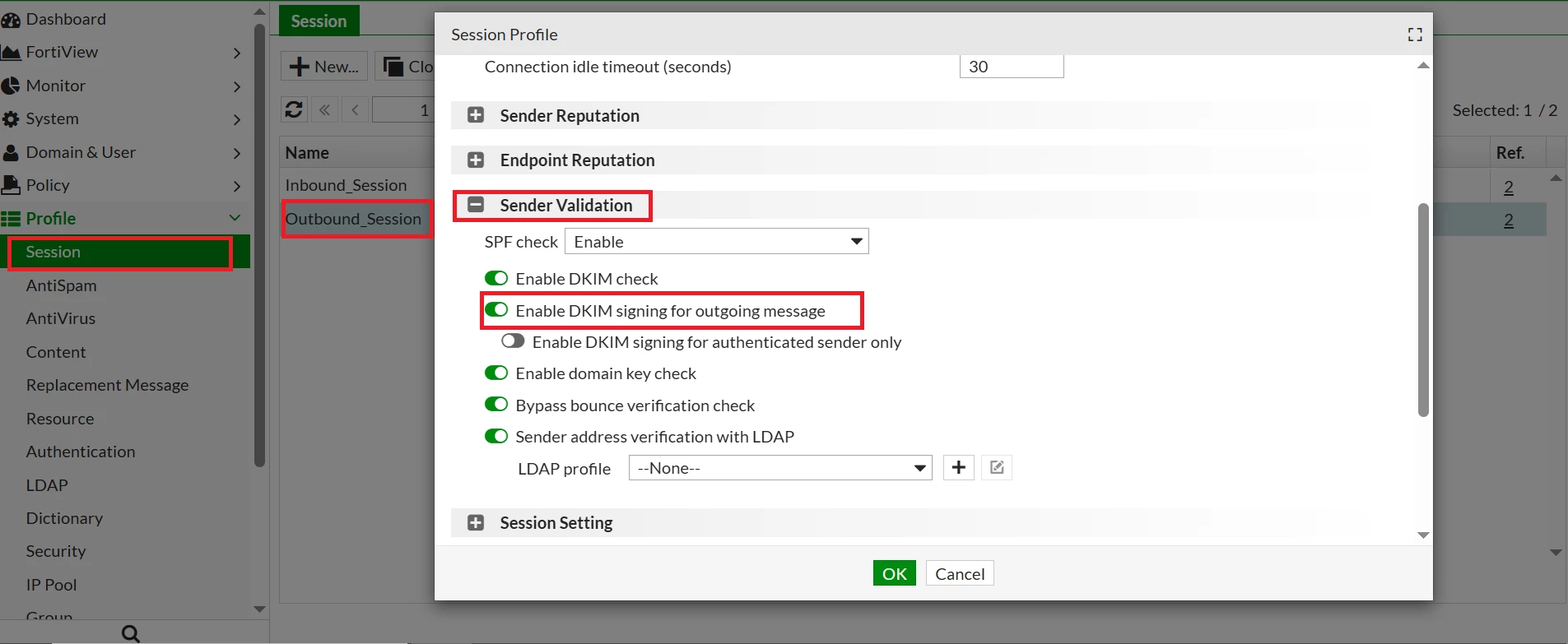Click OK to save session profile
1568x644 pixels.
894,573
